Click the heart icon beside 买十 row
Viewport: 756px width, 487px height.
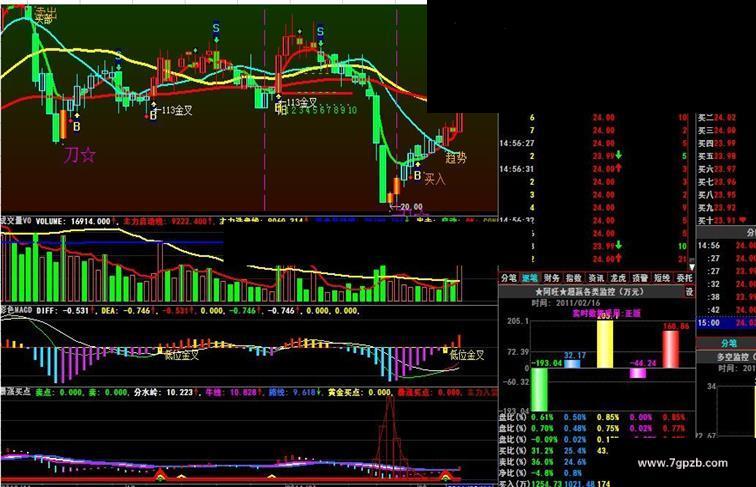(x=742, y=220)
